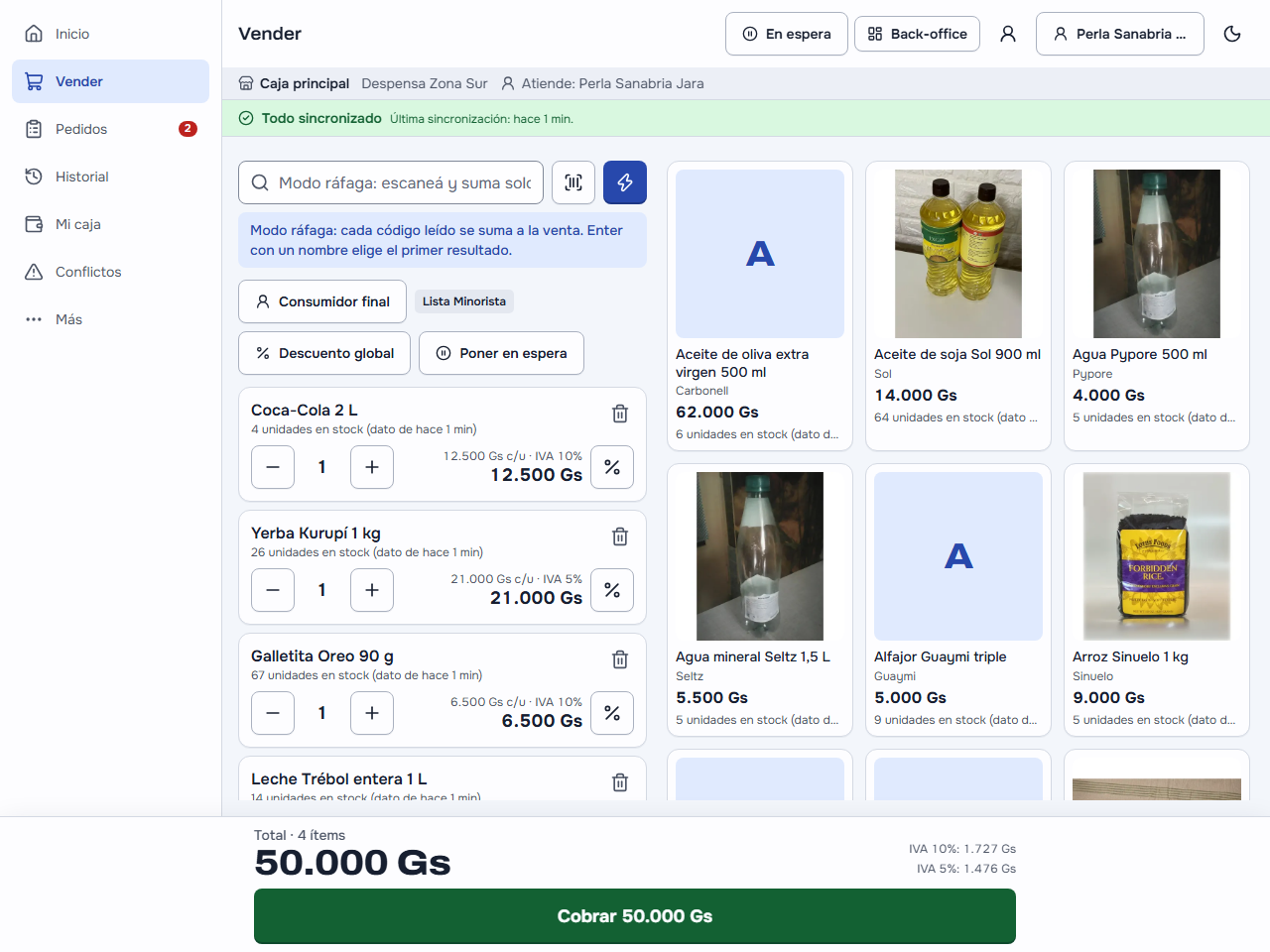Viewport: 1270px width, 952px height.
Task: Increase Galletita Oreo 90 g quantity
Action: click(372, 713)
